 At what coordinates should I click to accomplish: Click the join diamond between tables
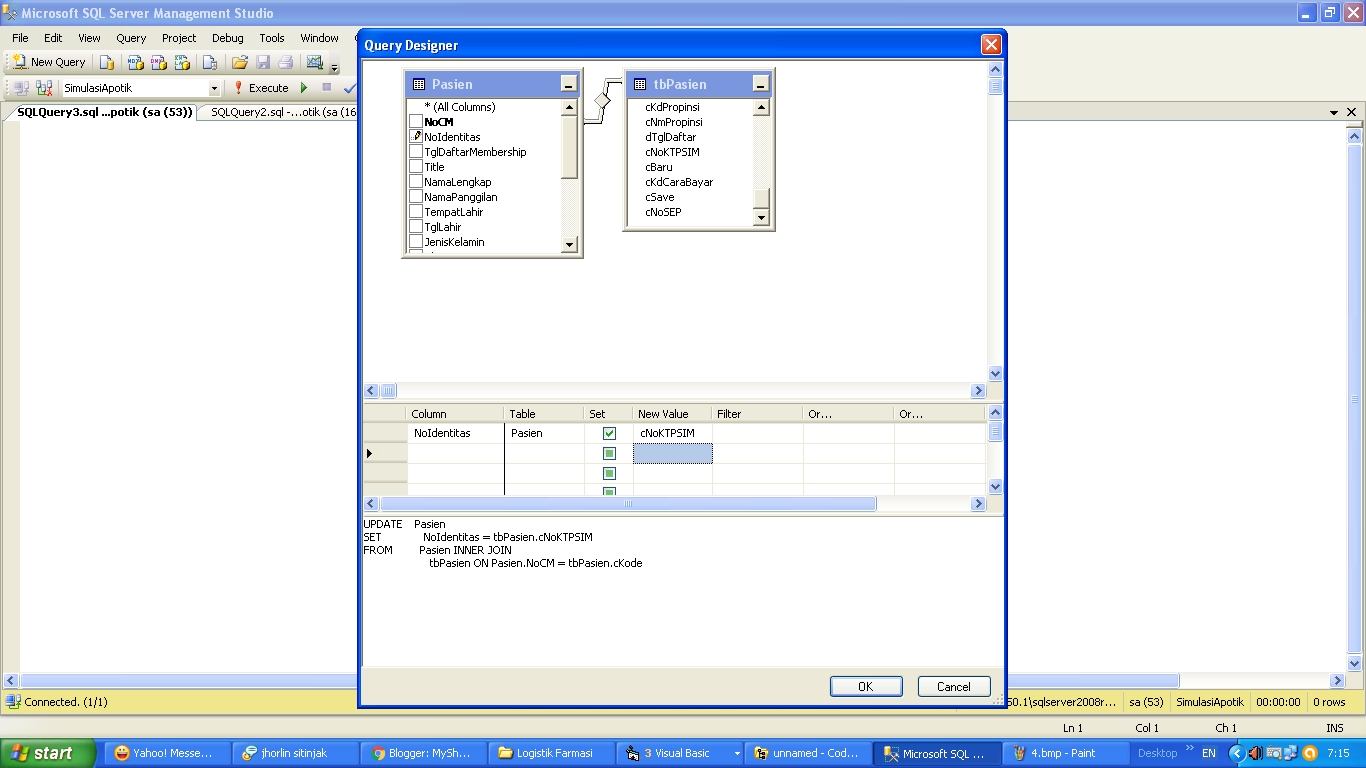[x=602, y=101]
